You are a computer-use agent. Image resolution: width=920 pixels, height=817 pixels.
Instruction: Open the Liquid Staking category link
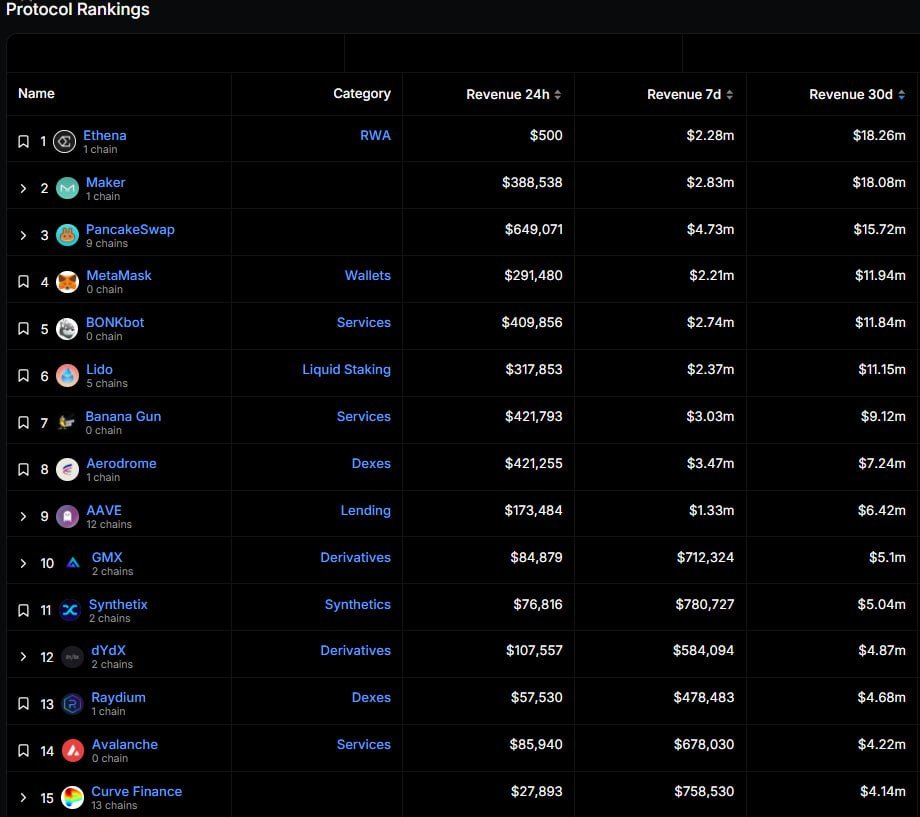click(x=346, y=369)
